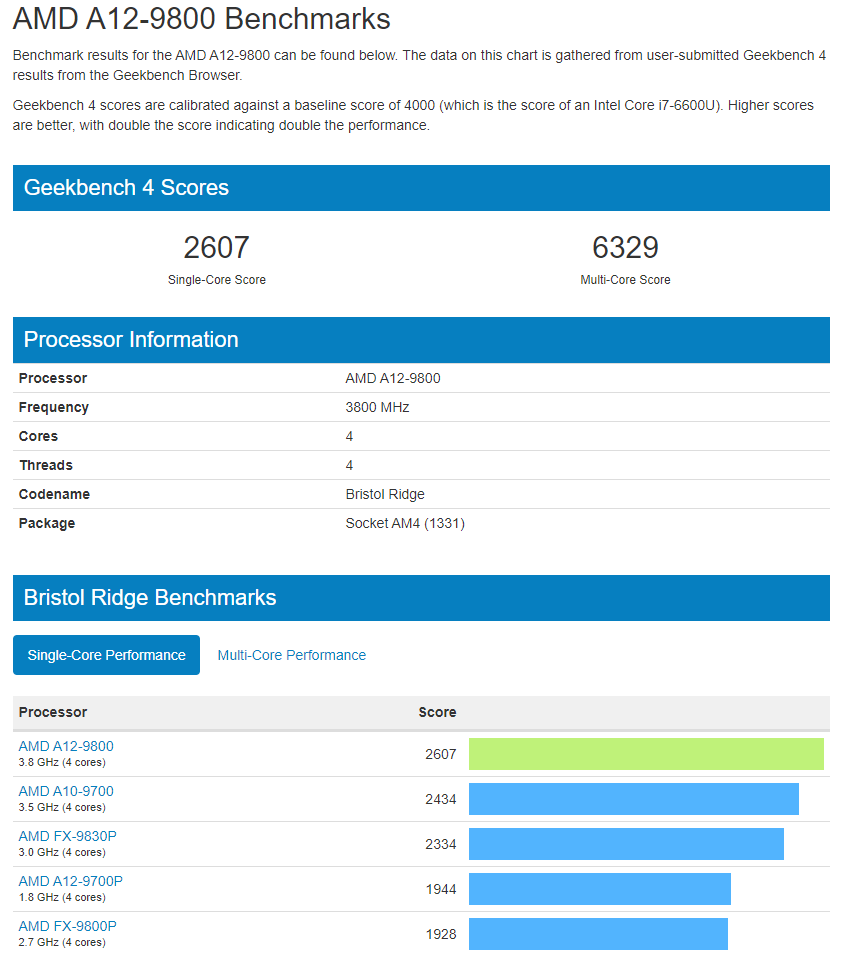This screenshot has height=956, width=864.
Task: Open the AMD FX-9800P processor link
Action: point(67,926)
